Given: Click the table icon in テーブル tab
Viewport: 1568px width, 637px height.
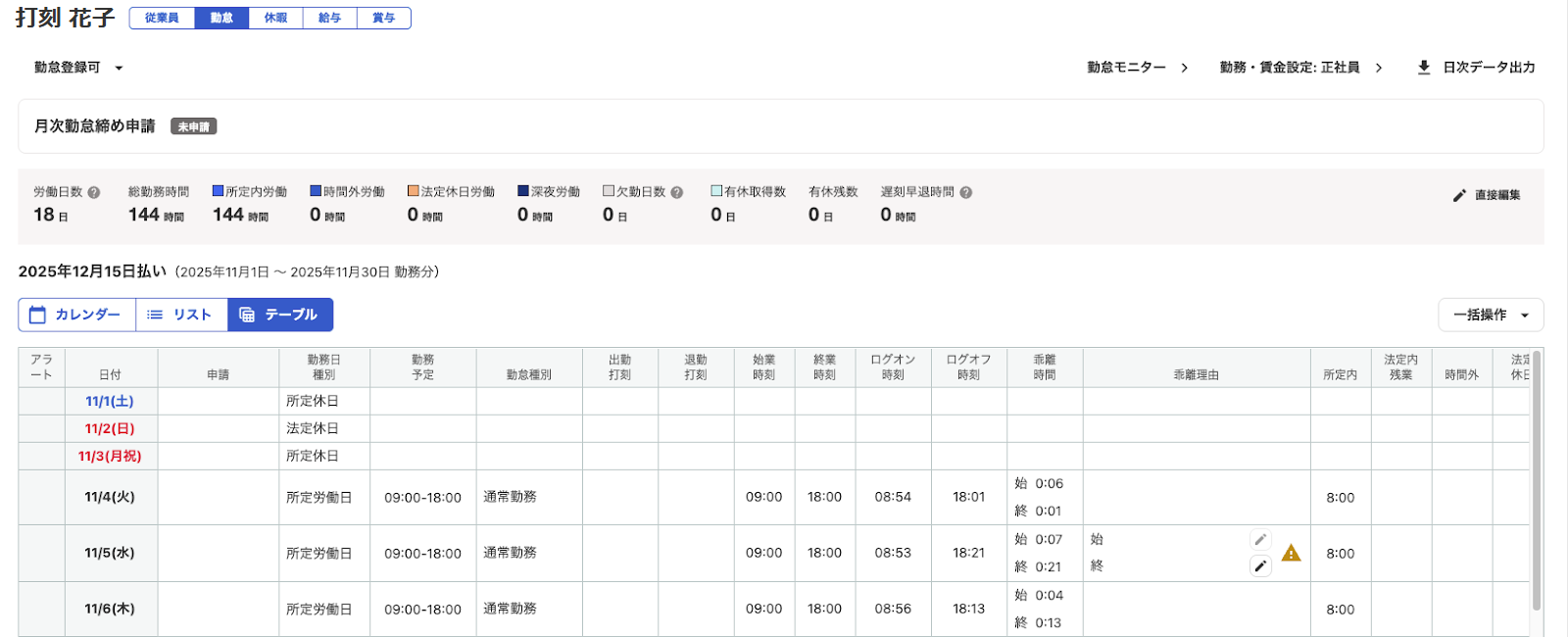Looking at the screenshot, I should (x=247, y=315).
